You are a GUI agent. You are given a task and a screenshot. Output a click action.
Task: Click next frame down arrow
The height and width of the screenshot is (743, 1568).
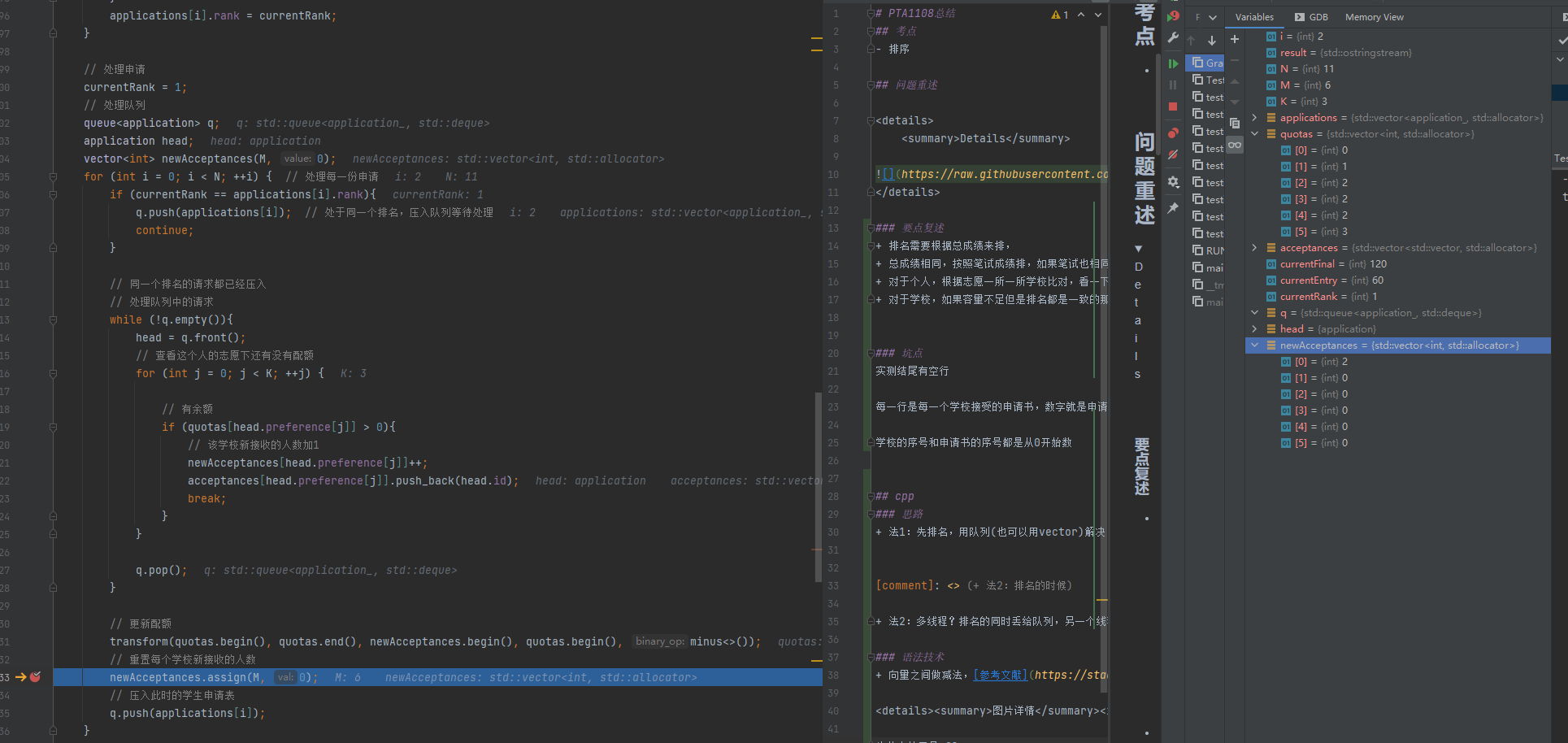[1212, 40]
